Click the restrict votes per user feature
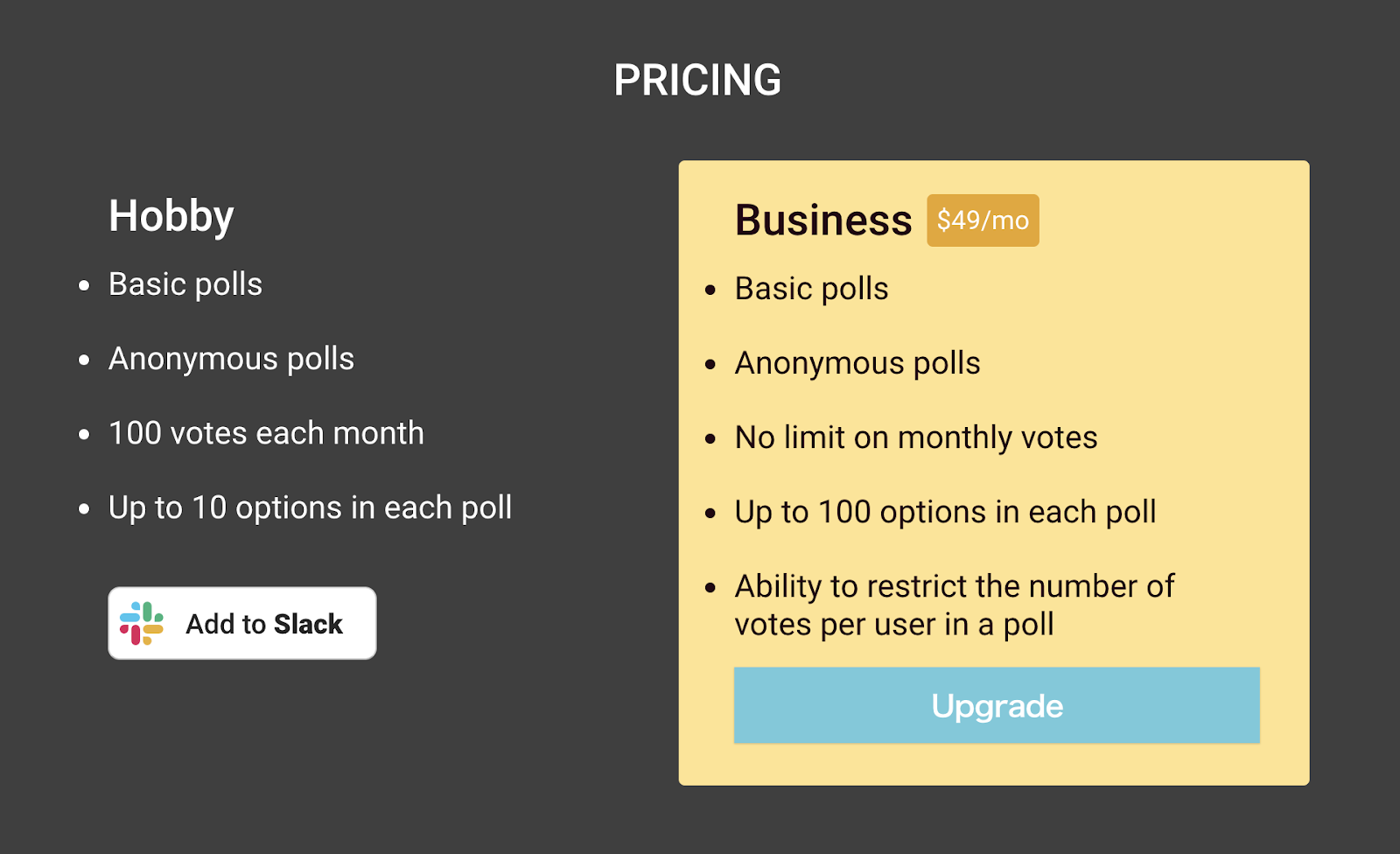This screenshot has width=1400, height=854. coord(954,605)
